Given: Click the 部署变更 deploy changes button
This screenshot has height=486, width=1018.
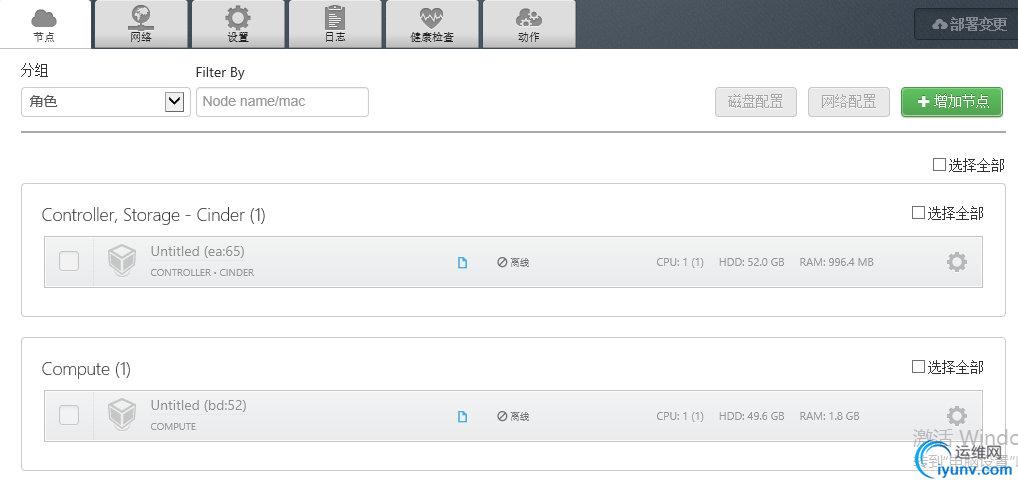Looking at the screenshot, I should tap(965, 25).
